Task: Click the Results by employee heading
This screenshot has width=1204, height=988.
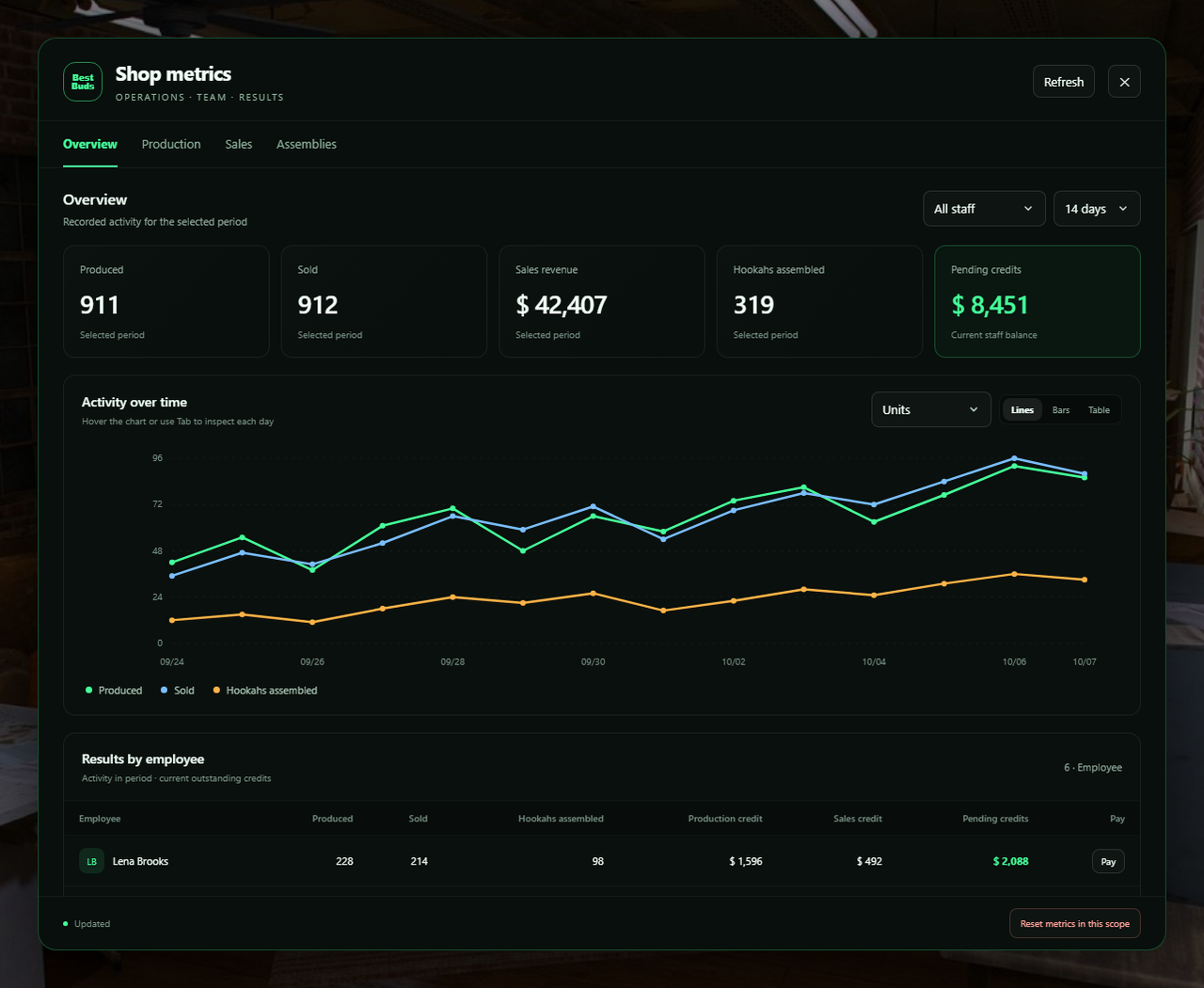Action: click(x=143, y=759)
